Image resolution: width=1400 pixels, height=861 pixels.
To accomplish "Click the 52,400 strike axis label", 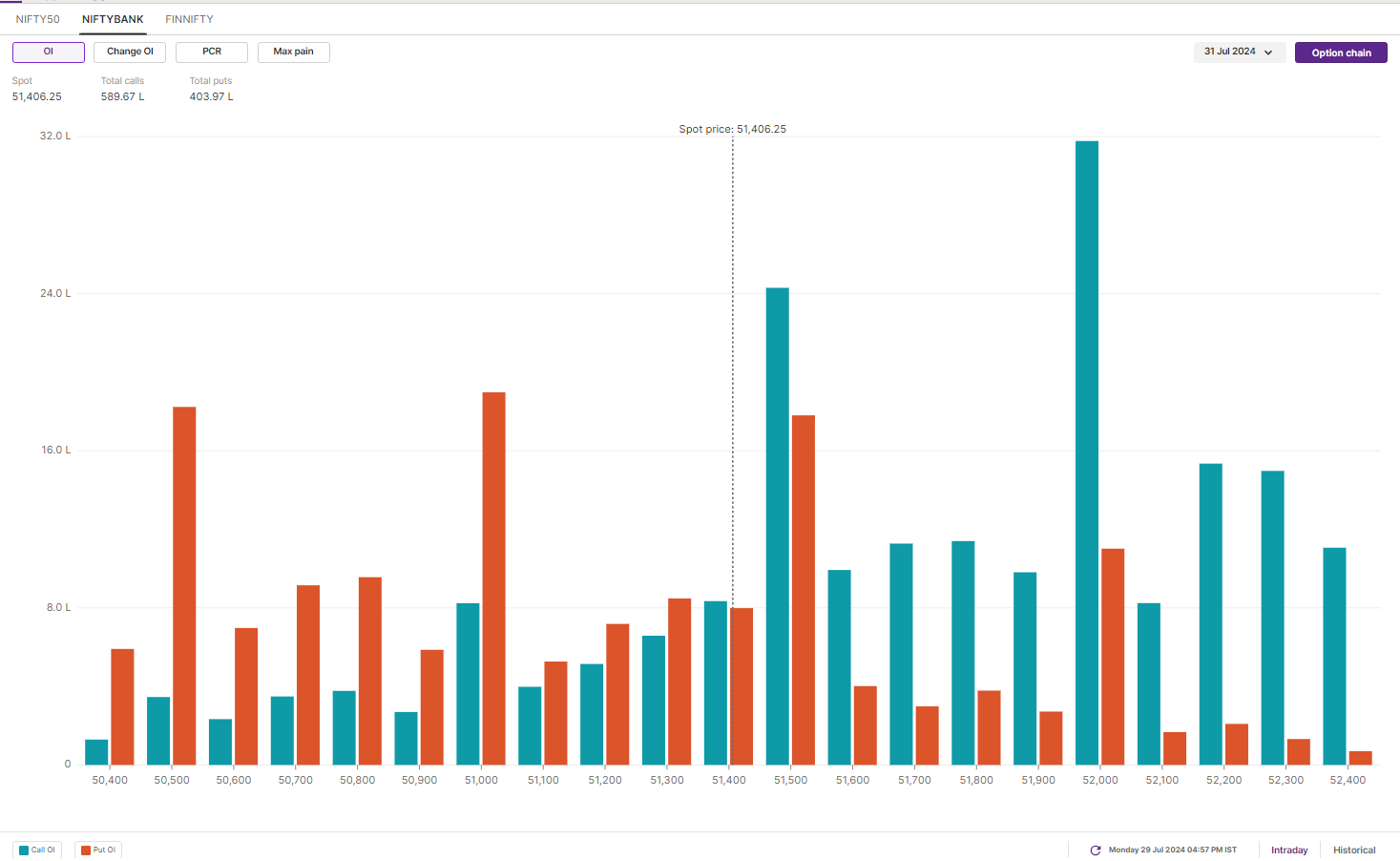I will 1348,780.
